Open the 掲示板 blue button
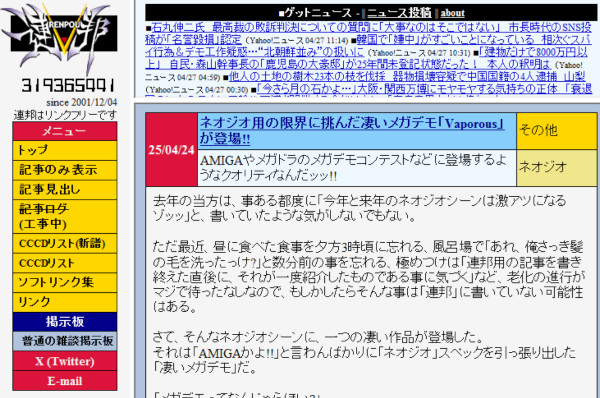600x398 pixels. coord(65,322)
